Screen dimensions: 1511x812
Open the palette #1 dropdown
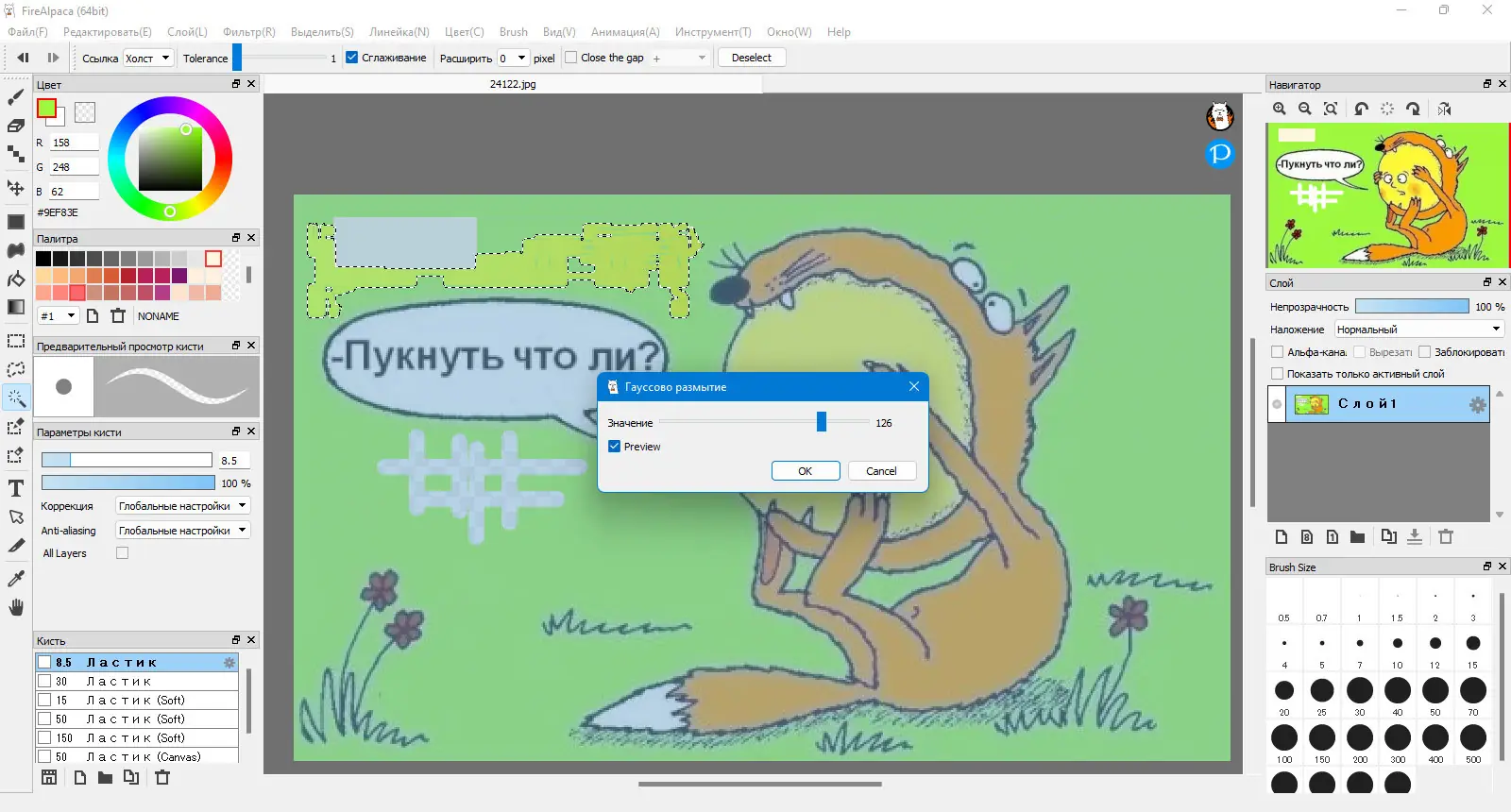(58, 315)
